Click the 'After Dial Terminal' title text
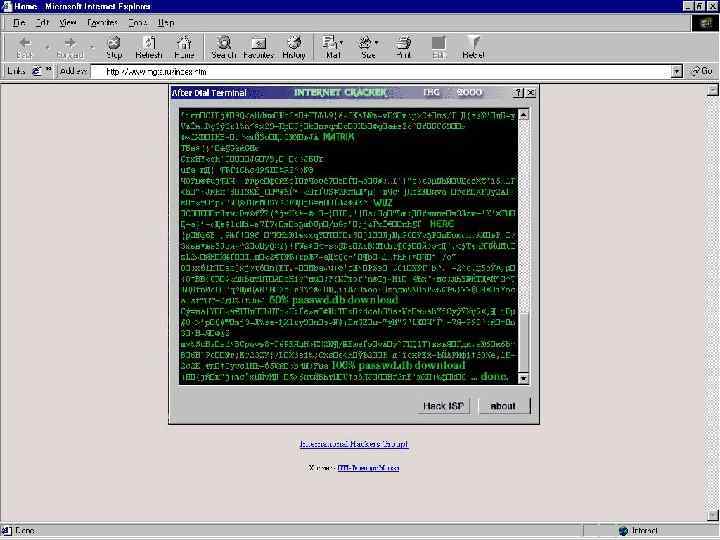The height and width of the screenshot is (540, 720). click(x=209, y=93)
